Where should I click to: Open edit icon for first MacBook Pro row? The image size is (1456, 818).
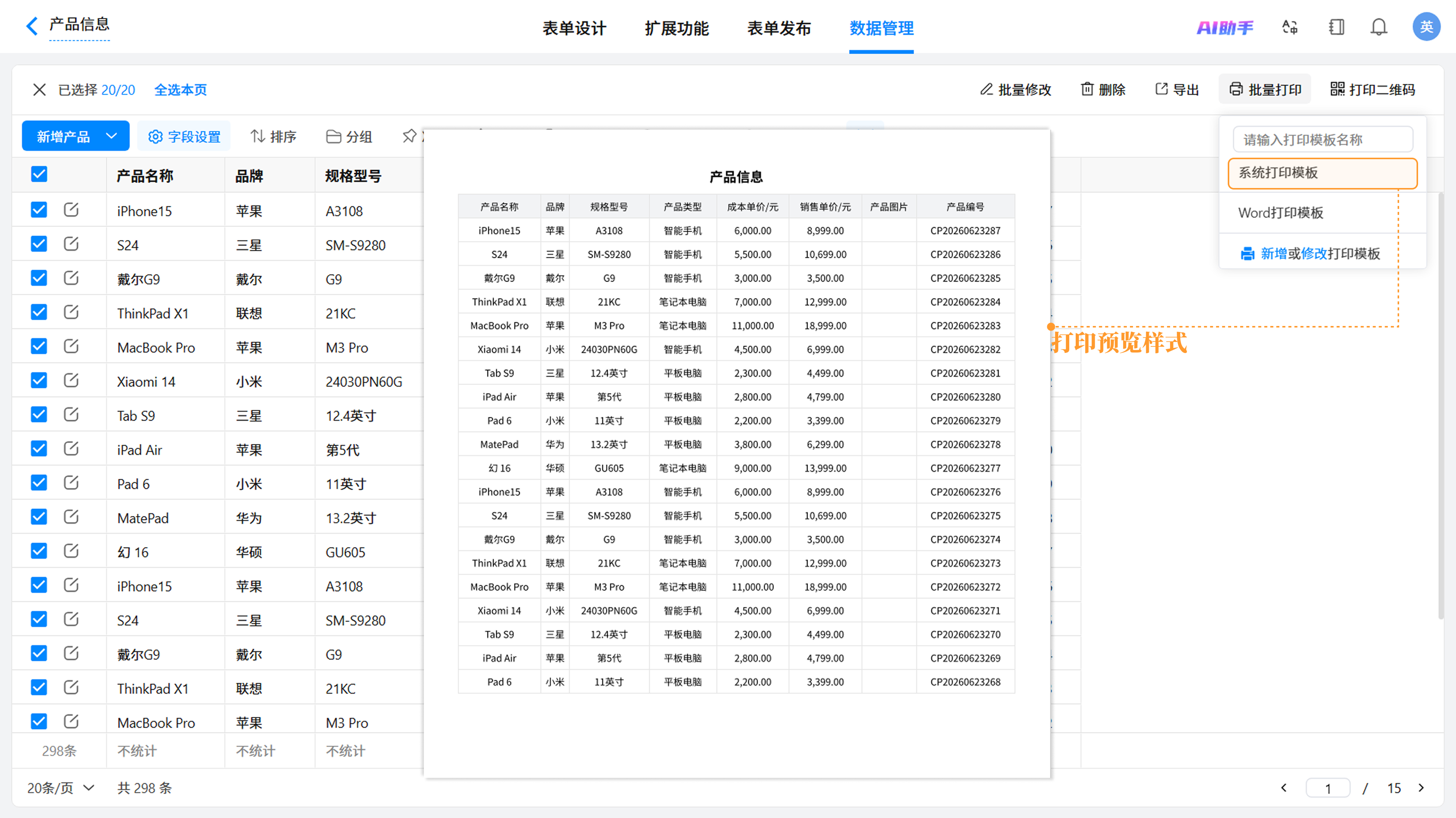pos(71,346)
